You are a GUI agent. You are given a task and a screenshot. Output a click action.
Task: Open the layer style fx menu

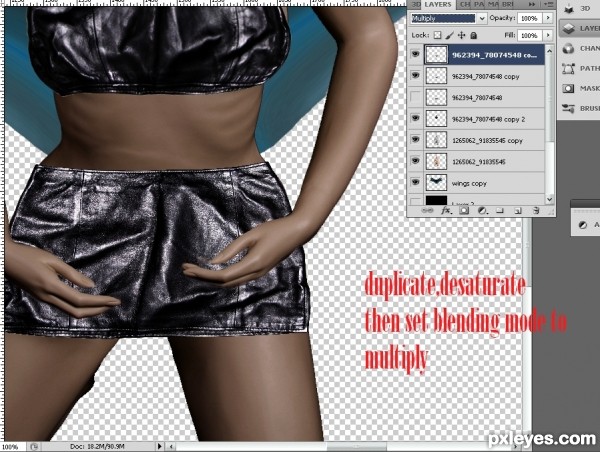coord(446,210)
